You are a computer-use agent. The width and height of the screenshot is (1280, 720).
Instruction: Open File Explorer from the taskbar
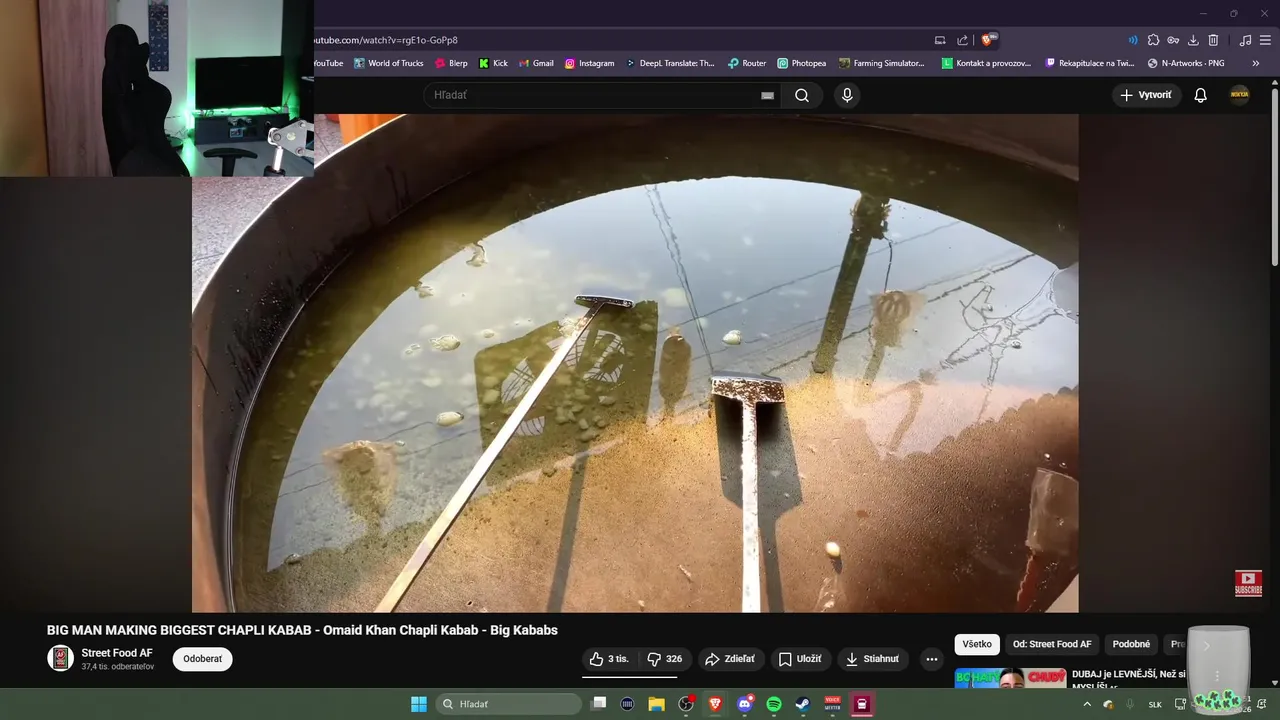656,704
